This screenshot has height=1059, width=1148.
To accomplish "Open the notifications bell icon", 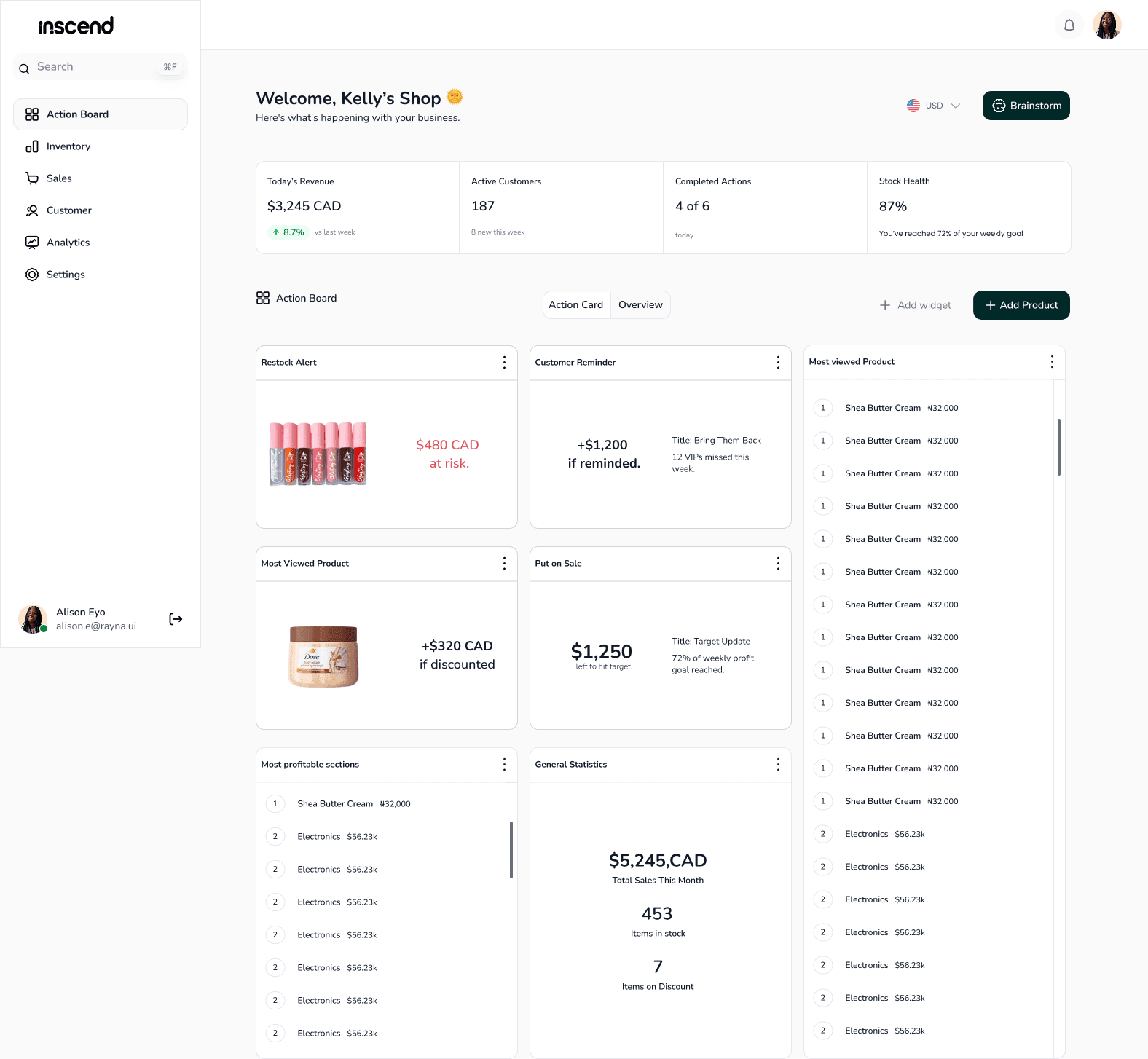I will (x=1069, y=25).
